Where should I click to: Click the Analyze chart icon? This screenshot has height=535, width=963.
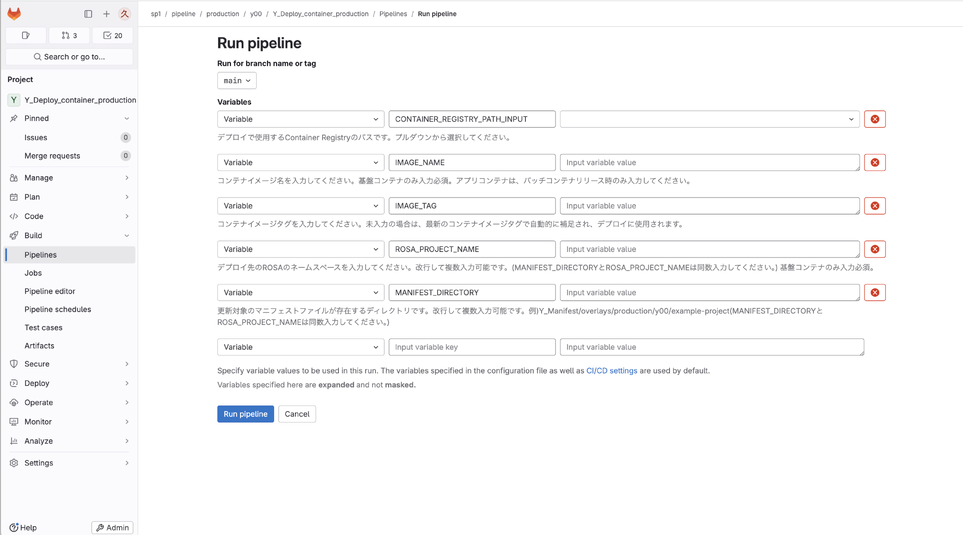coord(14,441)
